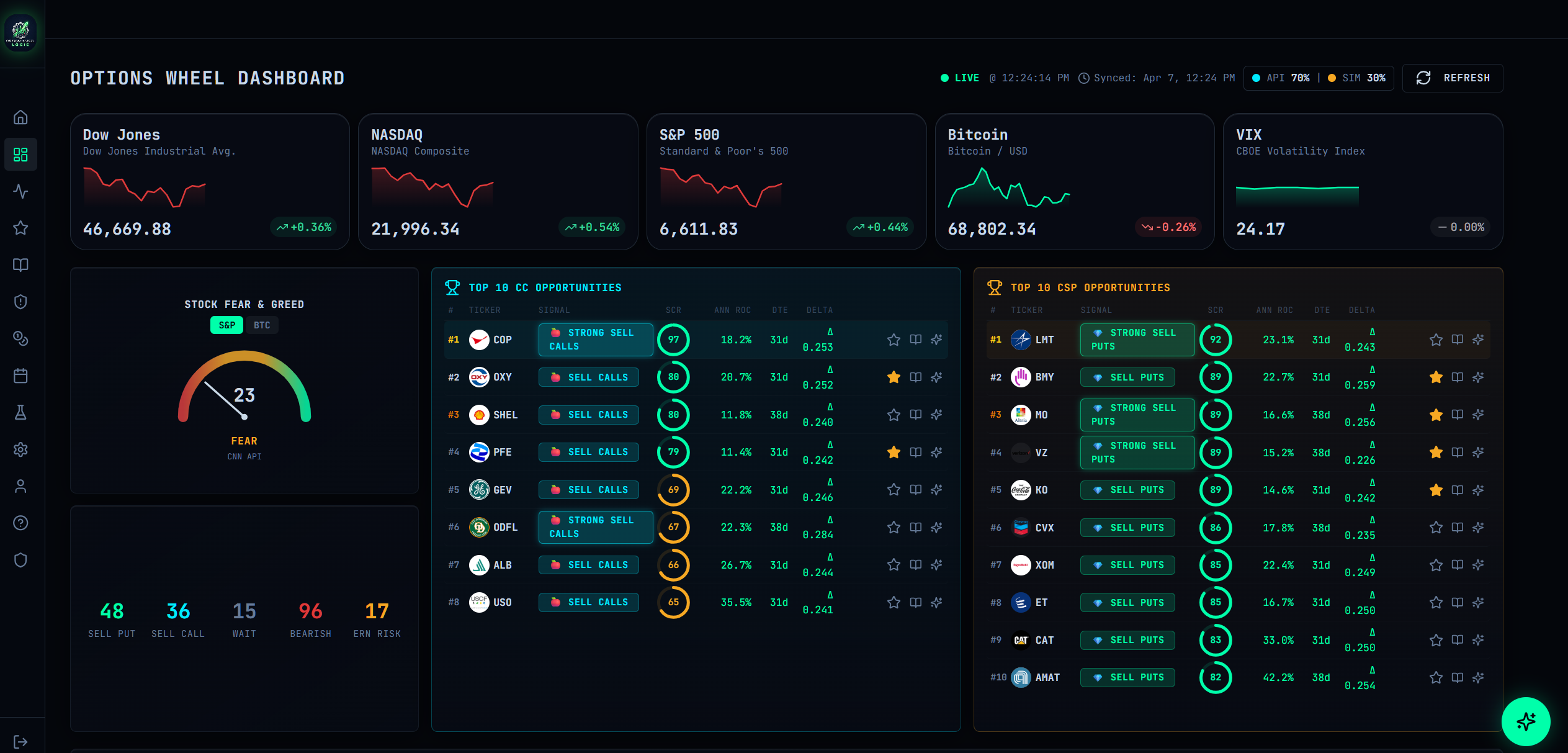Click the logout icon at sidebar bottom

tap(20, 742)
